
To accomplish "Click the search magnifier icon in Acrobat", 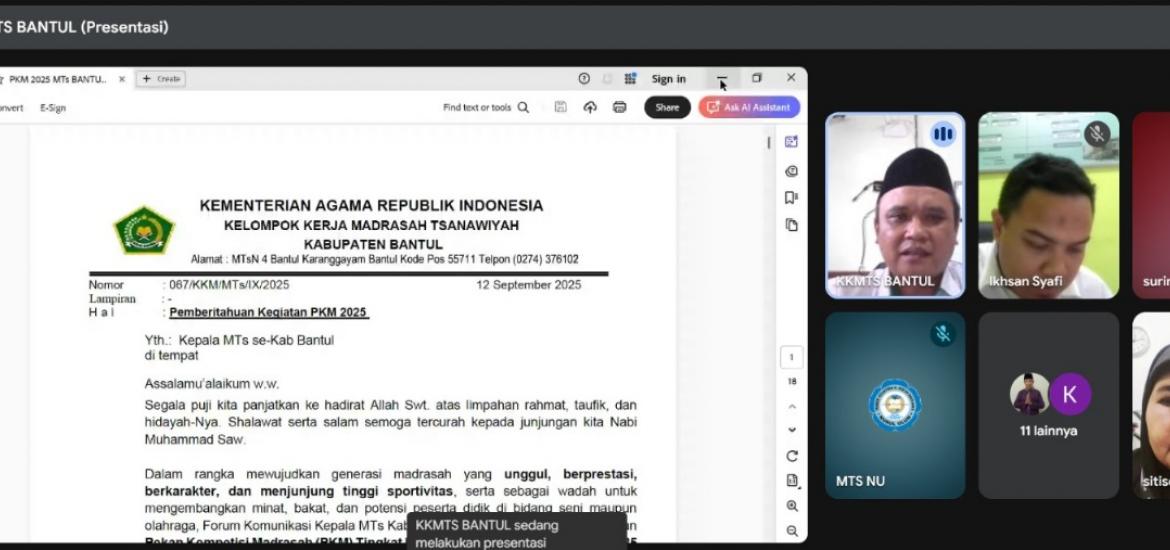I will click(x=523, y=107).
